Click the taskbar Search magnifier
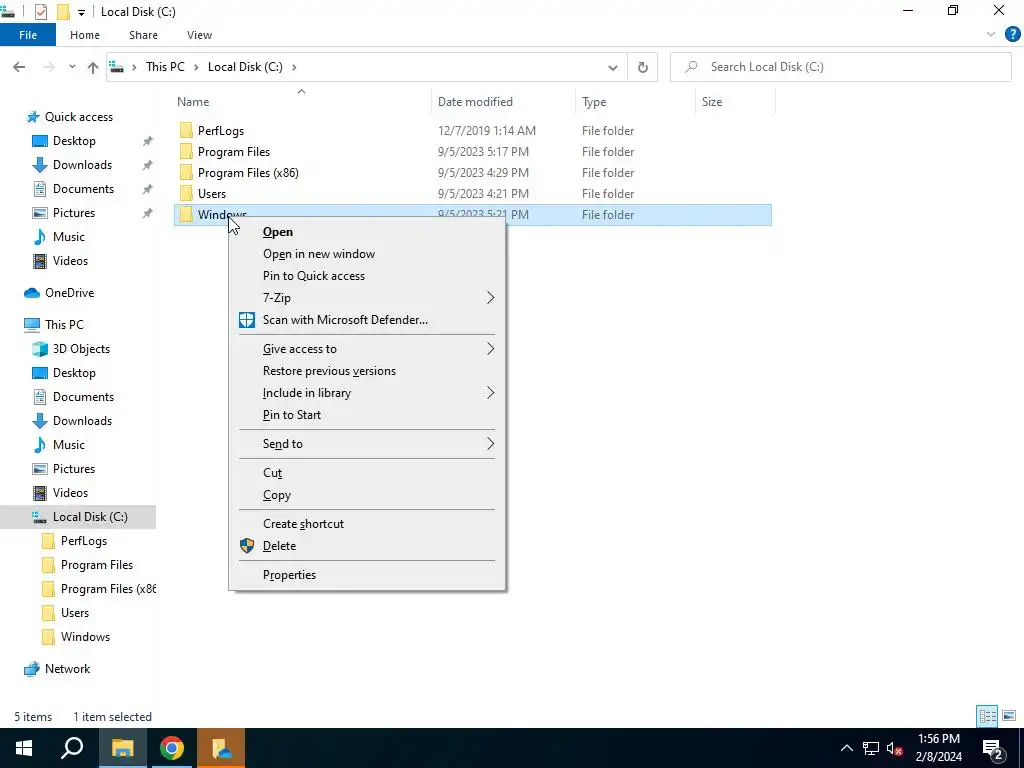 point(72,748)
